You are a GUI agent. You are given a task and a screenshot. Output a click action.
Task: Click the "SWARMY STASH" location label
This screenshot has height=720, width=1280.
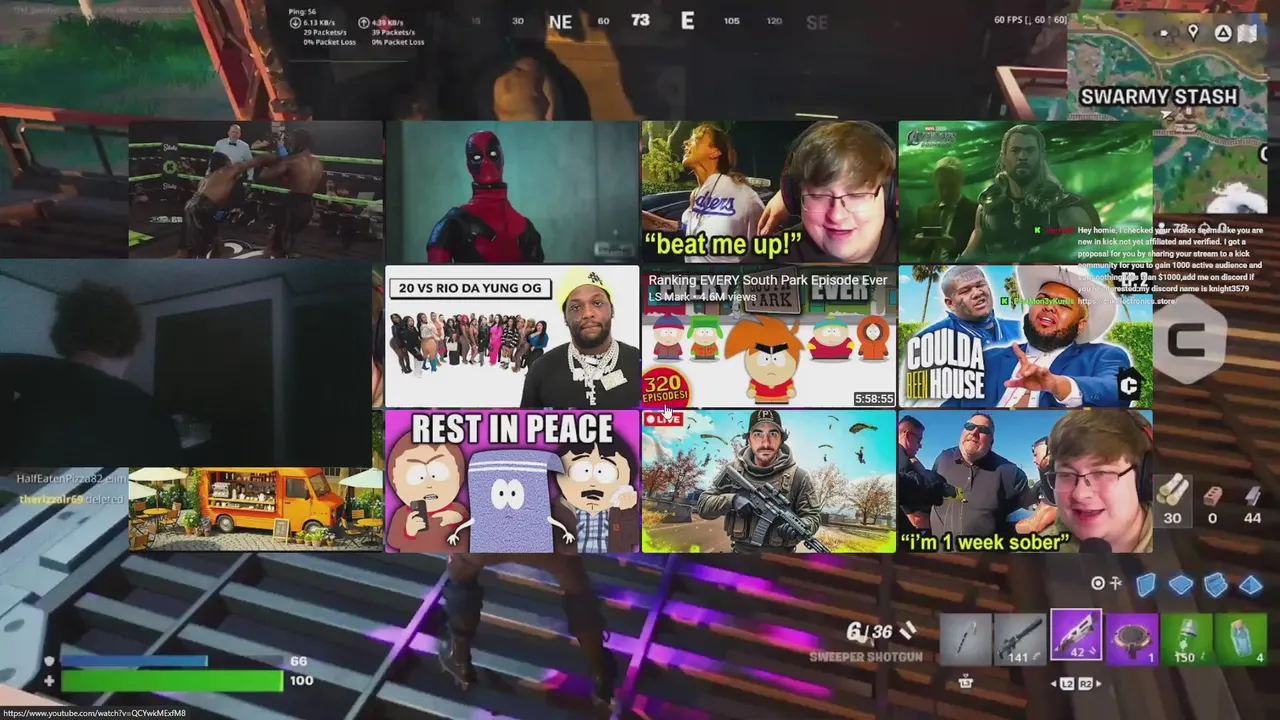[1158, 97]
